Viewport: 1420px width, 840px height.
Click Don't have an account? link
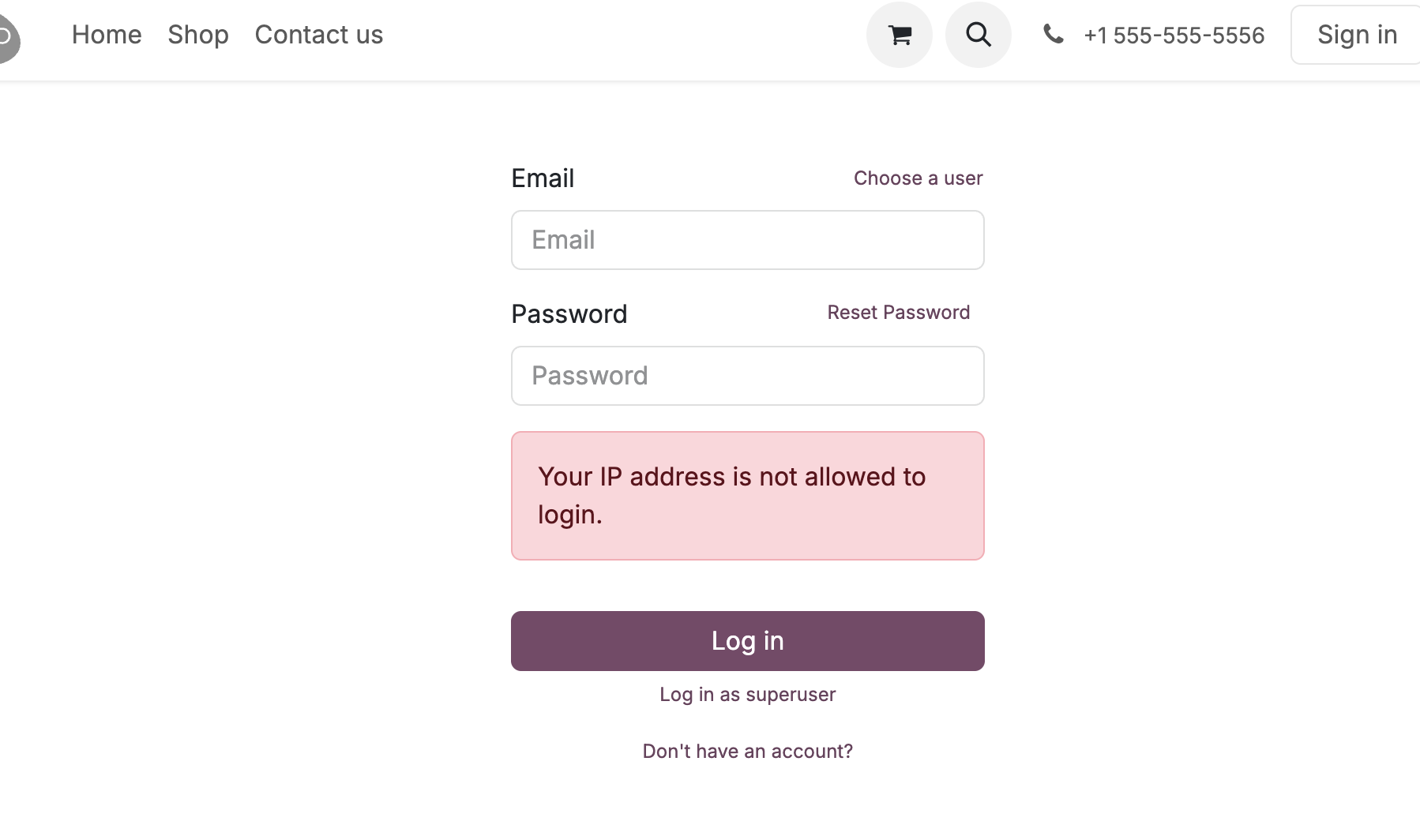[747, 752]
